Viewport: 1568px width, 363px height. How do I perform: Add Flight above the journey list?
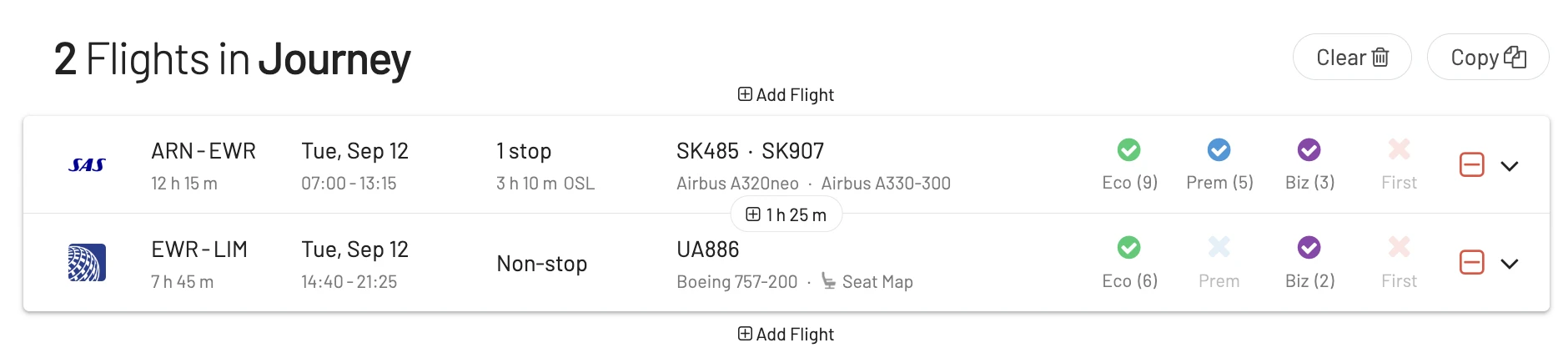[786, 95]
